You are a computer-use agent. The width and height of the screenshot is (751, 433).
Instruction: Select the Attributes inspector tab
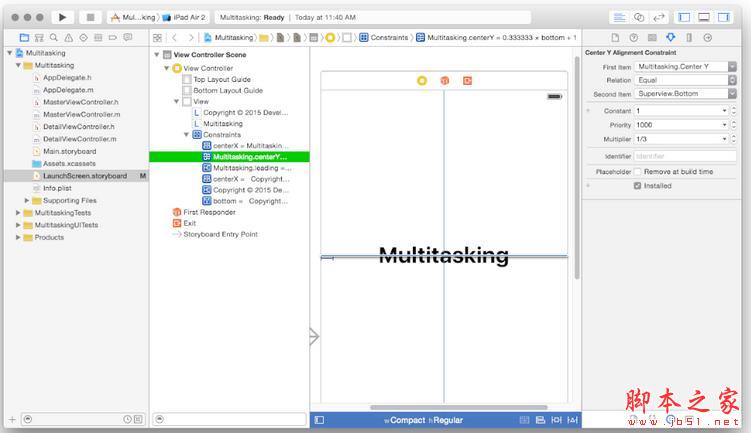[671, 37]
